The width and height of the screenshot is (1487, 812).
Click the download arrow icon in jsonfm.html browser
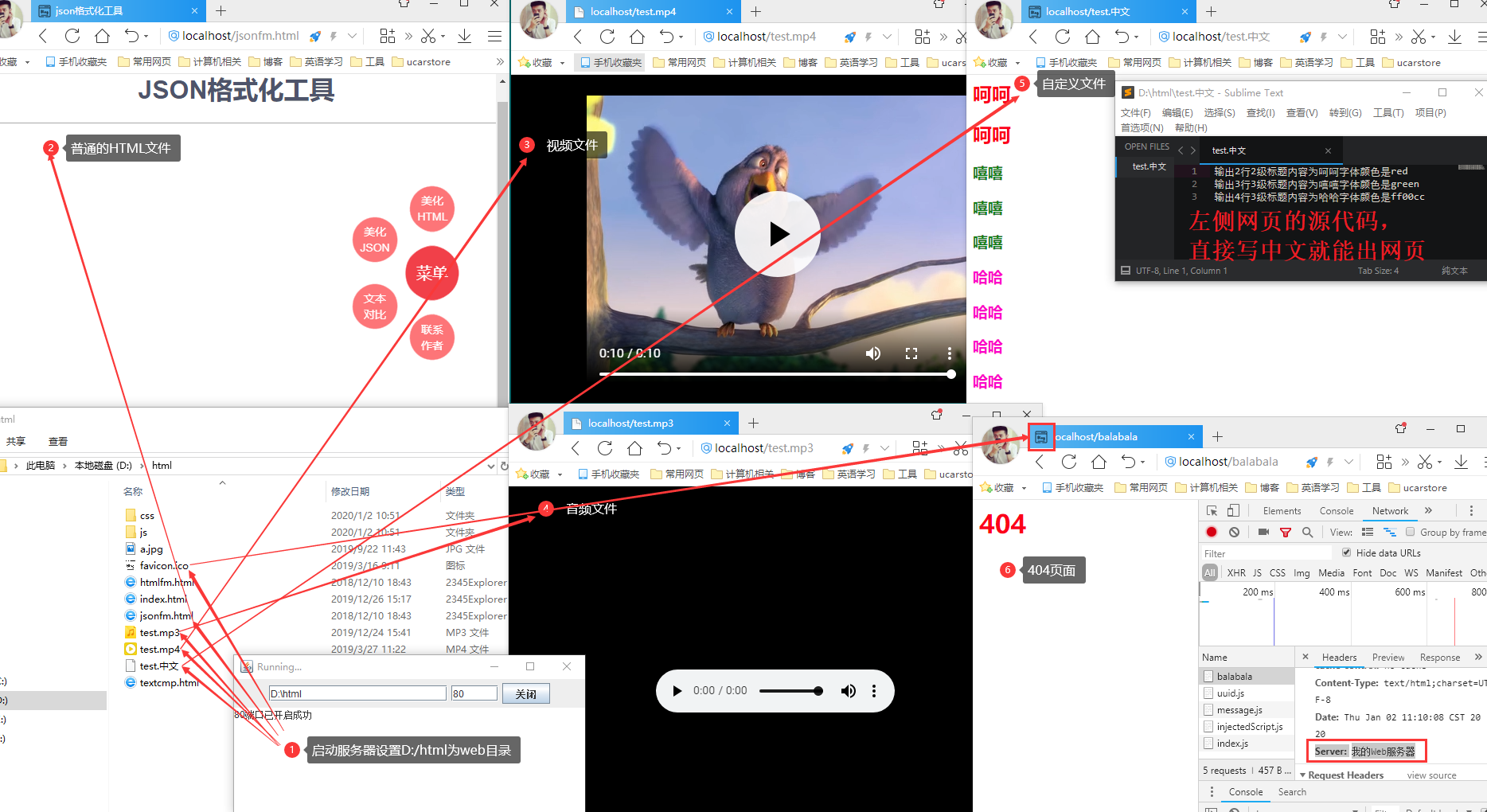(x=465, y=36)
